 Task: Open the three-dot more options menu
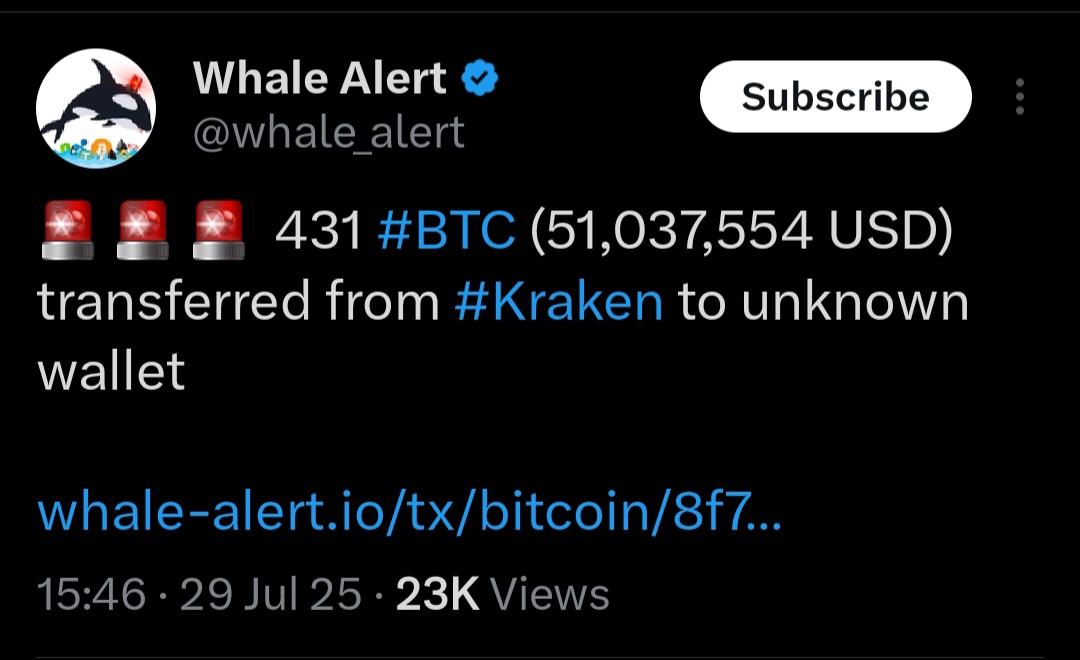pos(1020,96)
